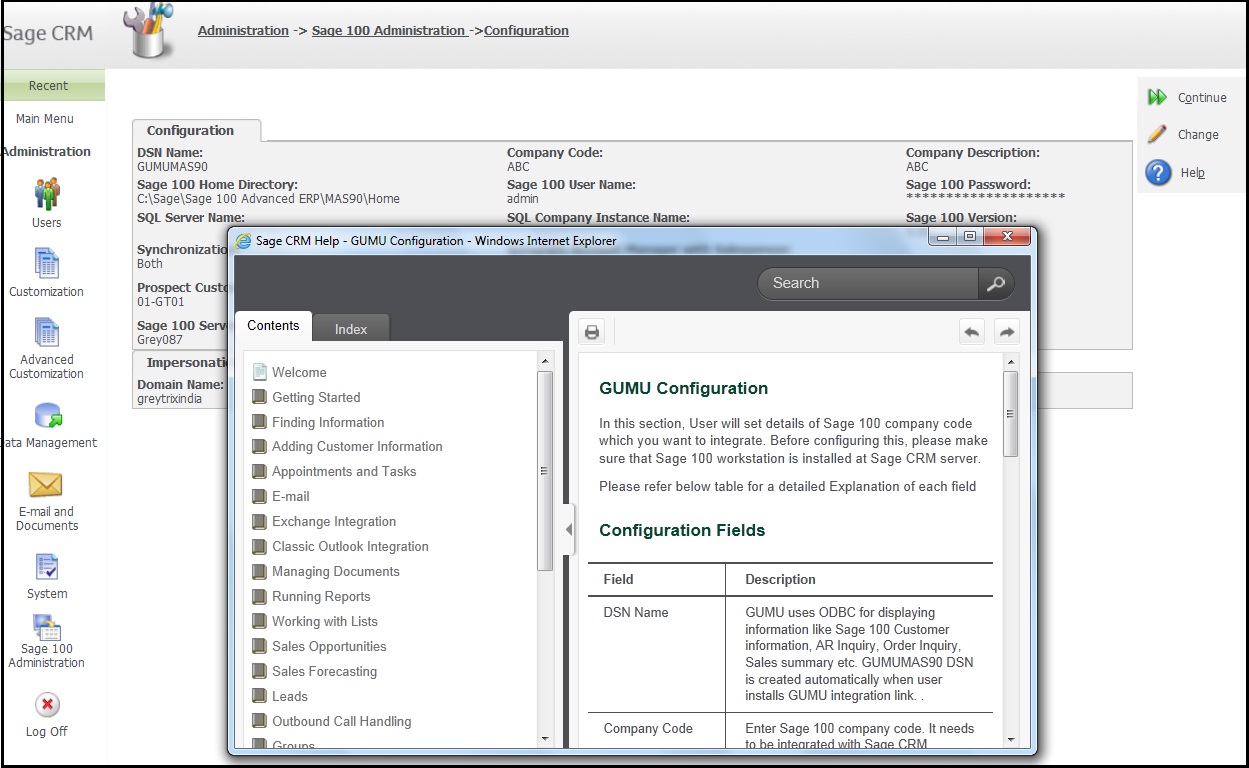Open the Customization icon in sidebar
This screenshot has height=768, width=1249.
click(46, 263)
